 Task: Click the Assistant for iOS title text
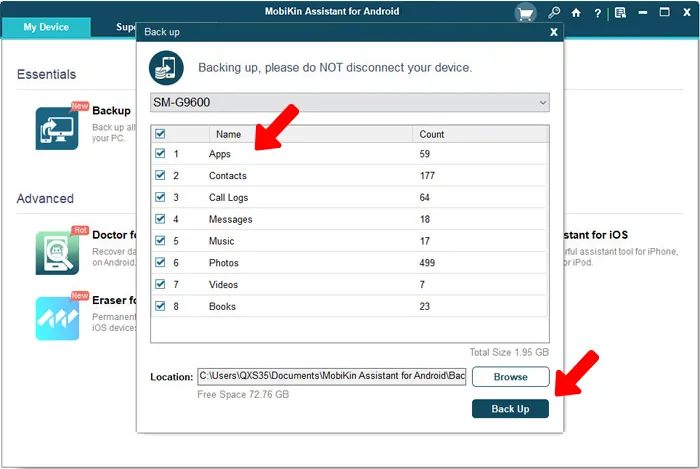[x=596, y=235]
